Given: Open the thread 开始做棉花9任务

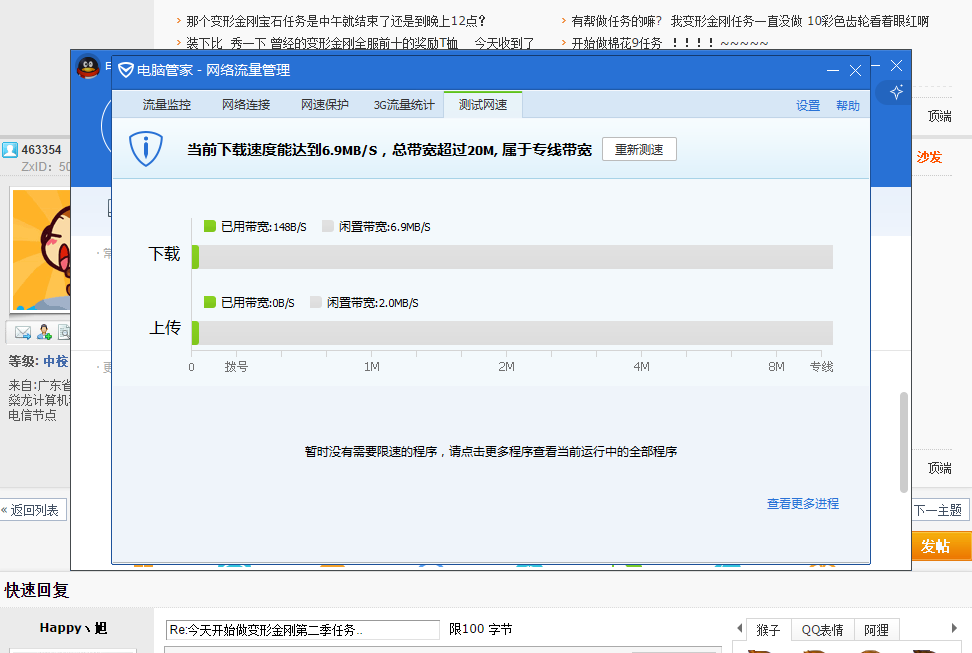Looking at the screenshot, I should click(x=669, y=43).
